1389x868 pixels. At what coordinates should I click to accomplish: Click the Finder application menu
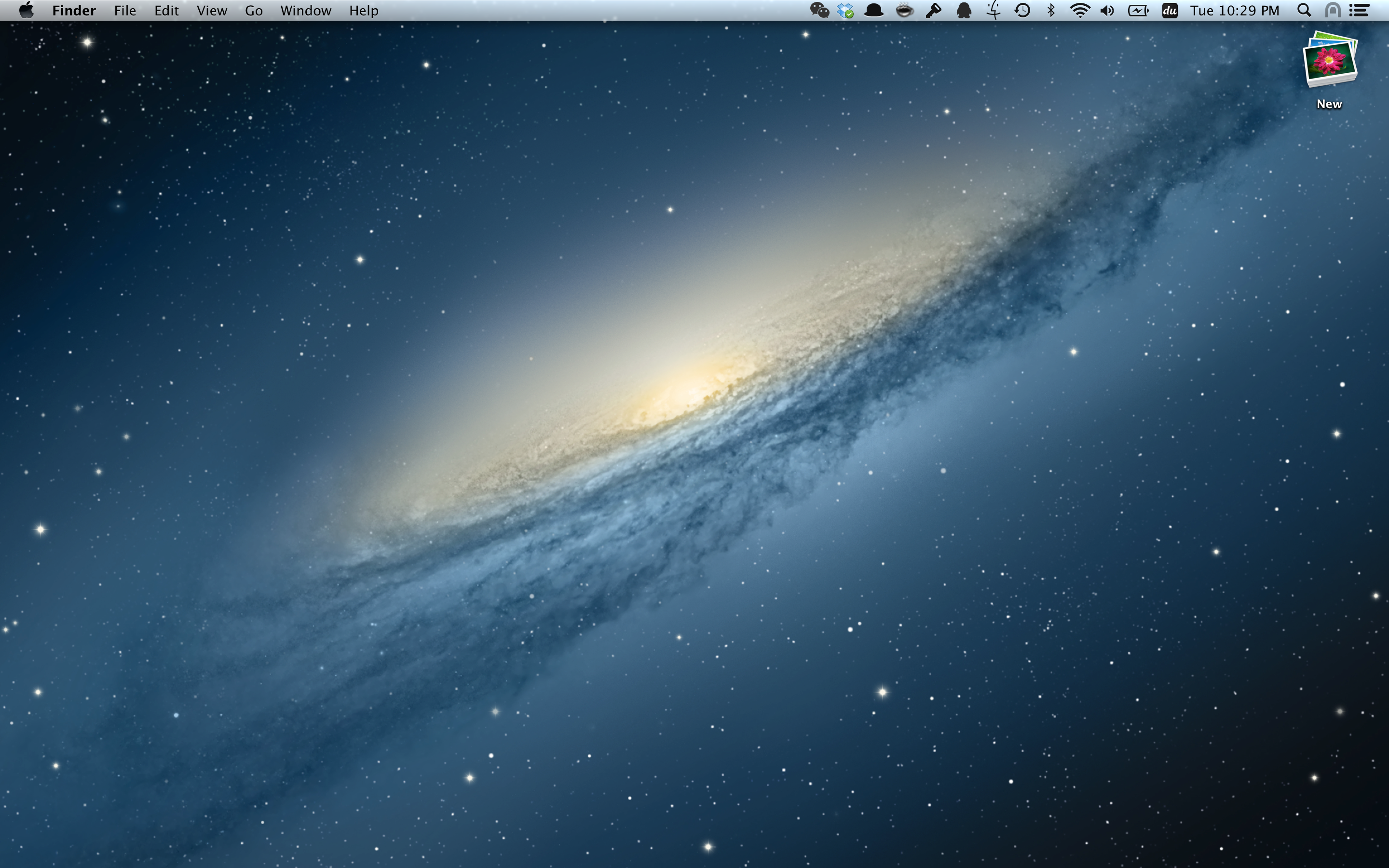click(73, 10)
